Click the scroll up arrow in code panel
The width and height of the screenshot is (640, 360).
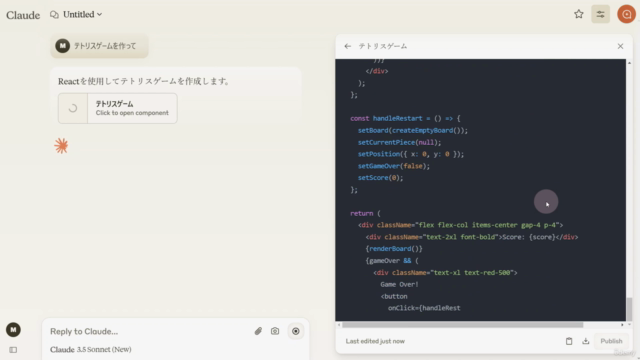coord(629,63)
